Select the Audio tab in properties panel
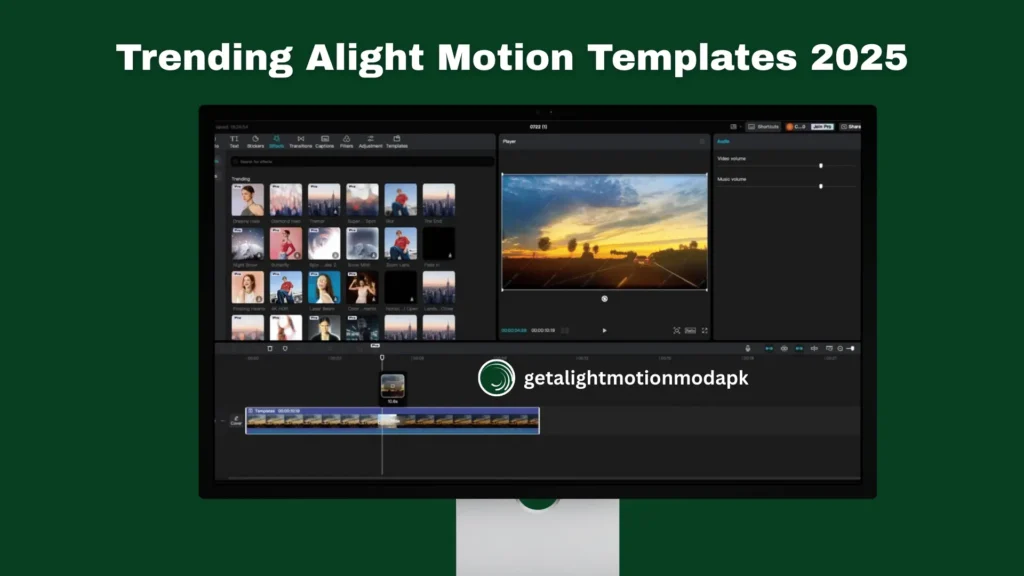Screen dimensions: 1024x576 [724, 141]
